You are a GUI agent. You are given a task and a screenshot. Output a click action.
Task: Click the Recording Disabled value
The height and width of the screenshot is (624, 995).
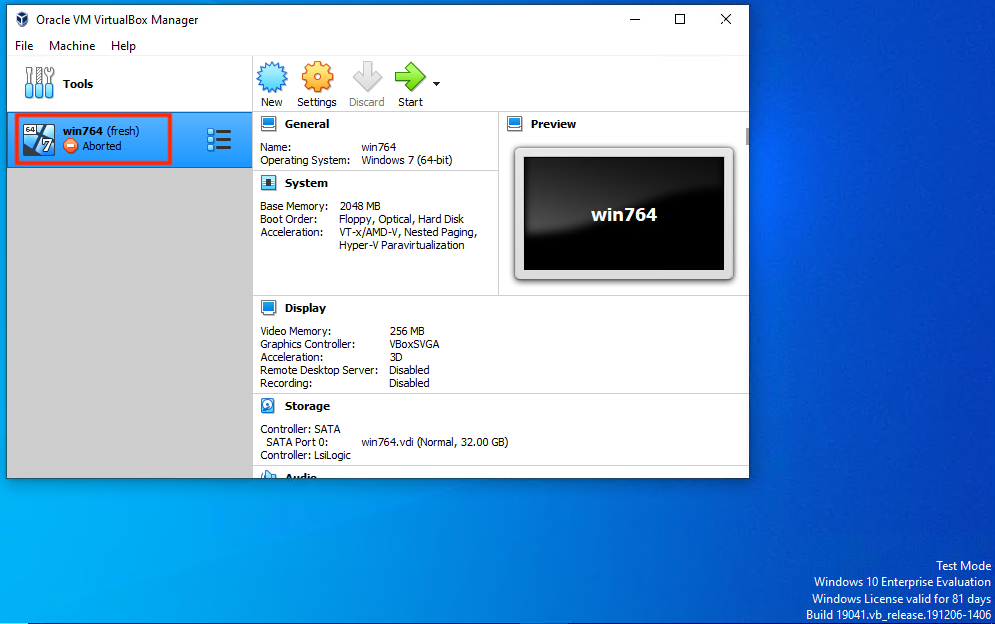click(x=409, y=383)
